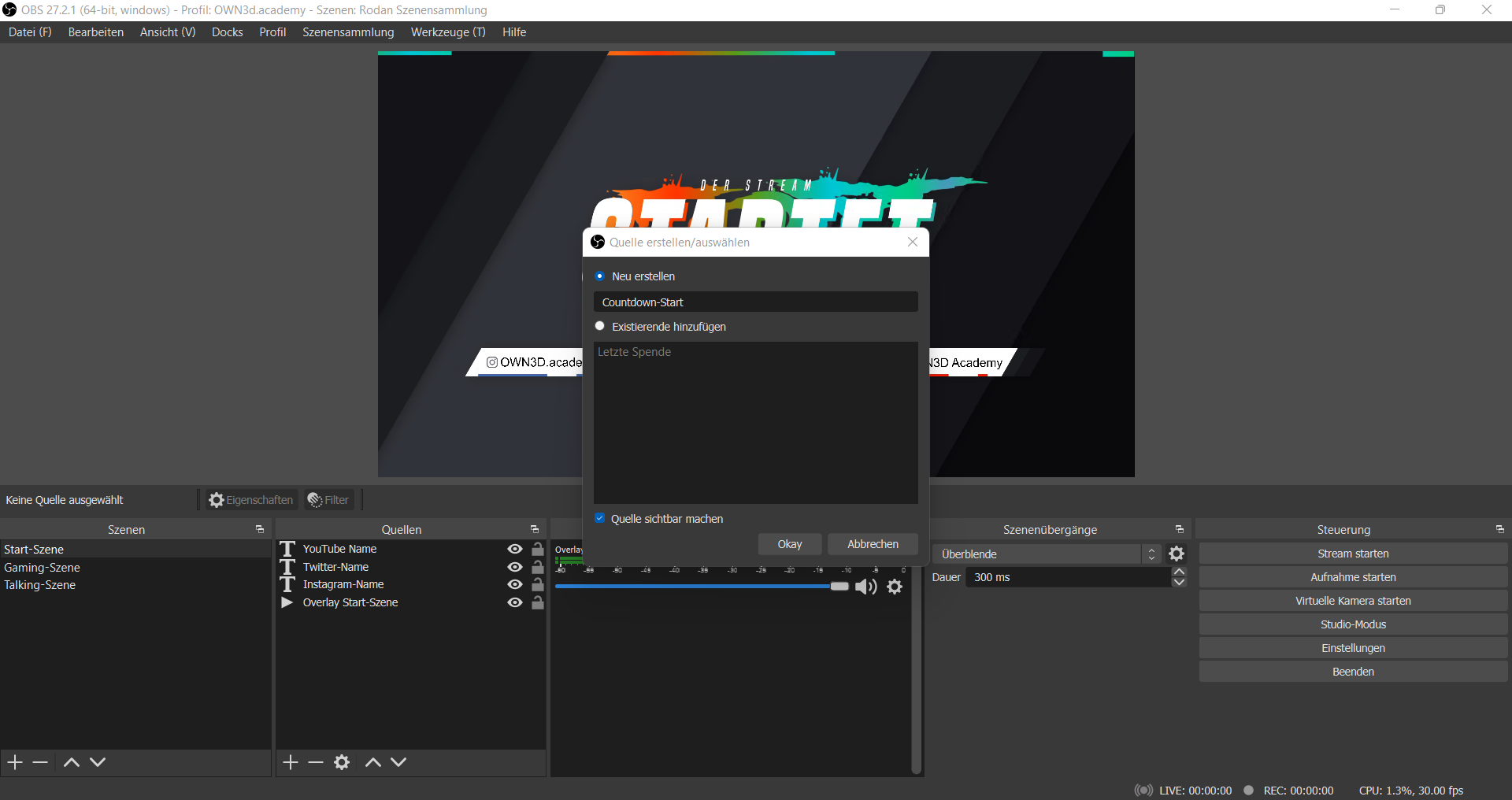Screen dimensions: 1512x800
Task: Undock the Szenen panel
Action: pyautogui.click(x=260, y=529)
